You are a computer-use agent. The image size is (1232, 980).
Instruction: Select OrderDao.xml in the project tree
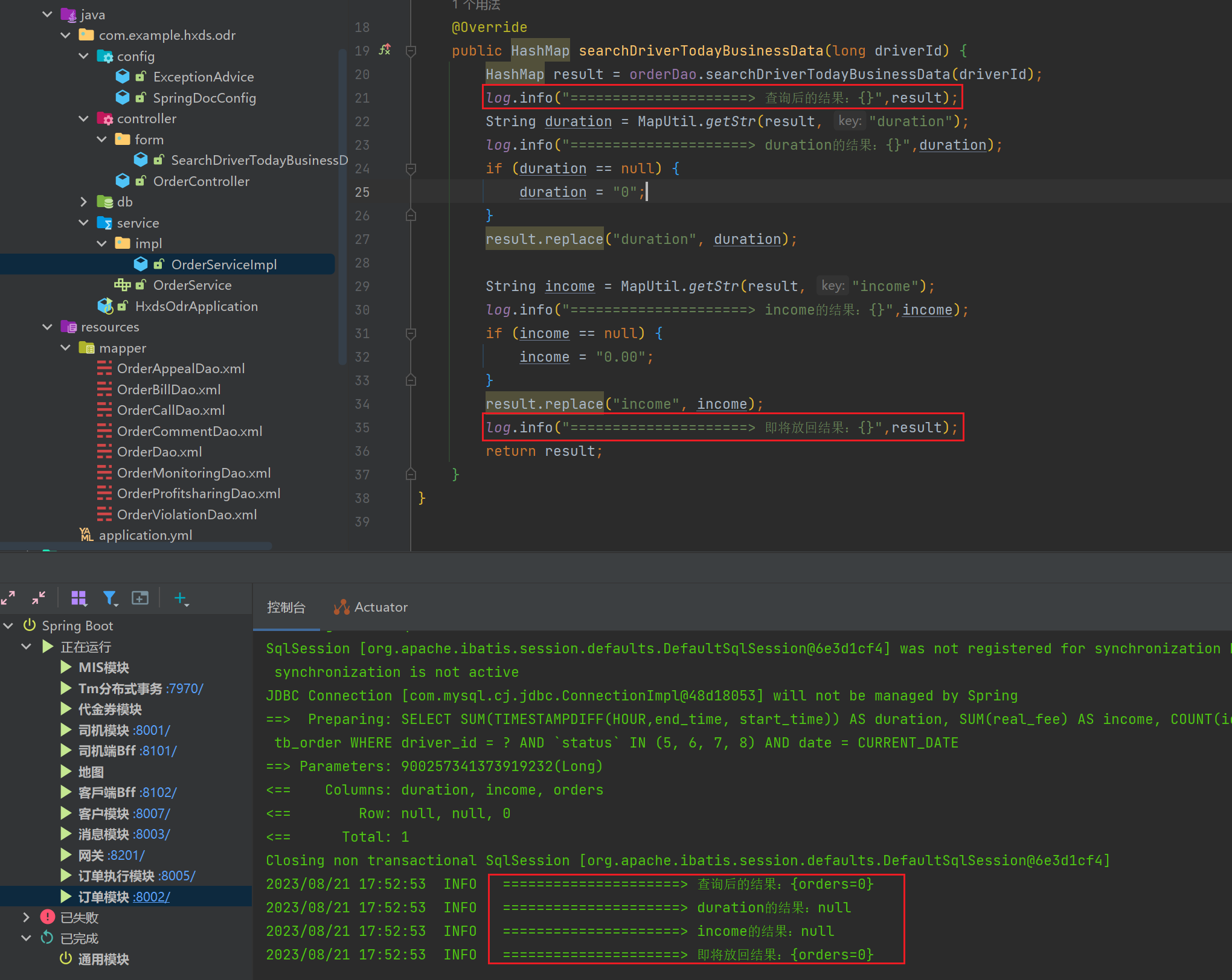159,452
